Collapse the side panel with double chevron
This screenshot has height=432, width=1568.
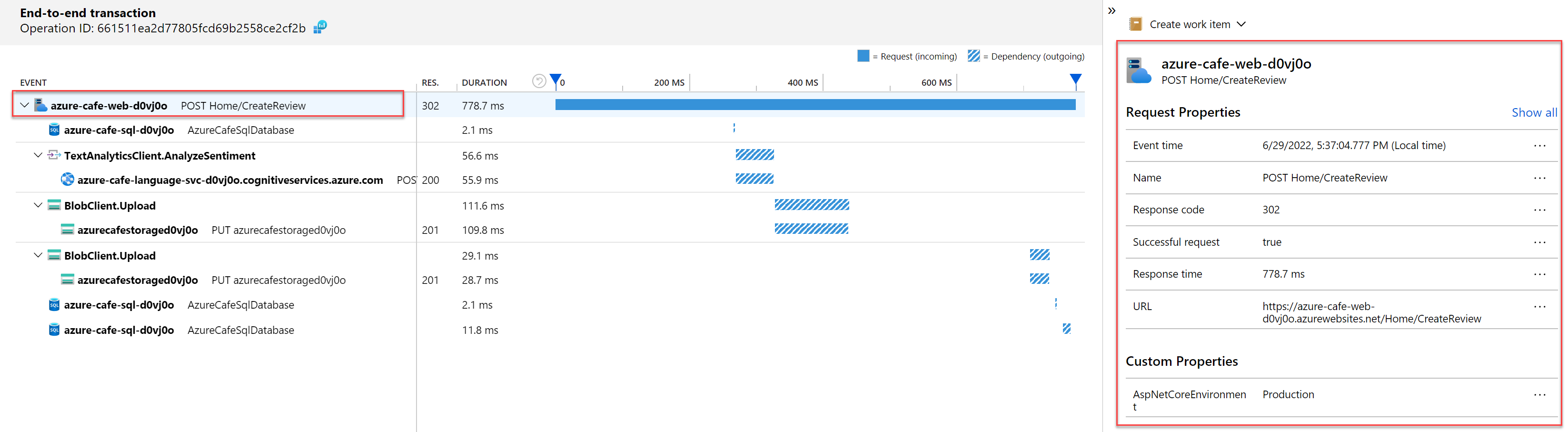[1111, 10]
